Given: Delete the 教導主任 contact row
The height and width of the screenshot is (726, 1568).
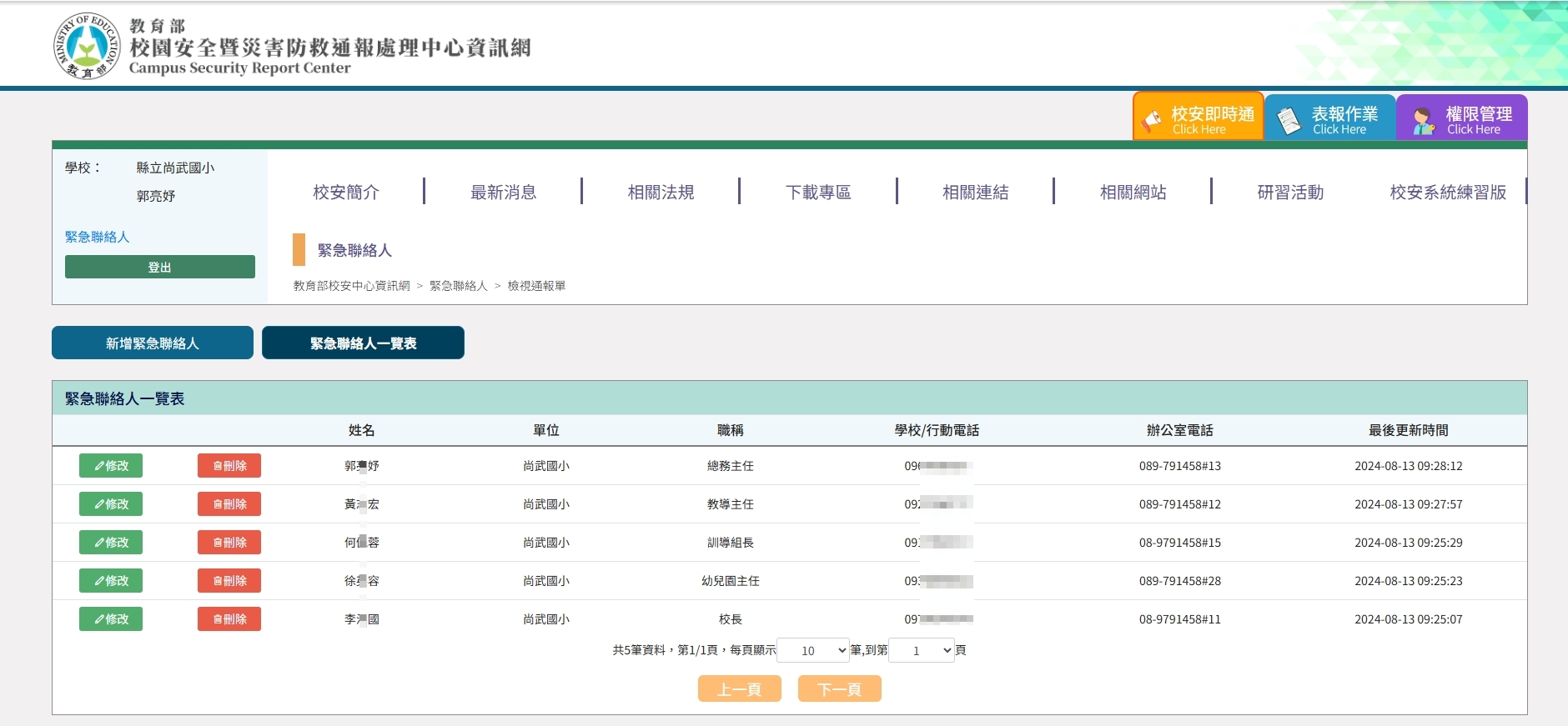Looking at the screenshot, I should pos(229,504).
